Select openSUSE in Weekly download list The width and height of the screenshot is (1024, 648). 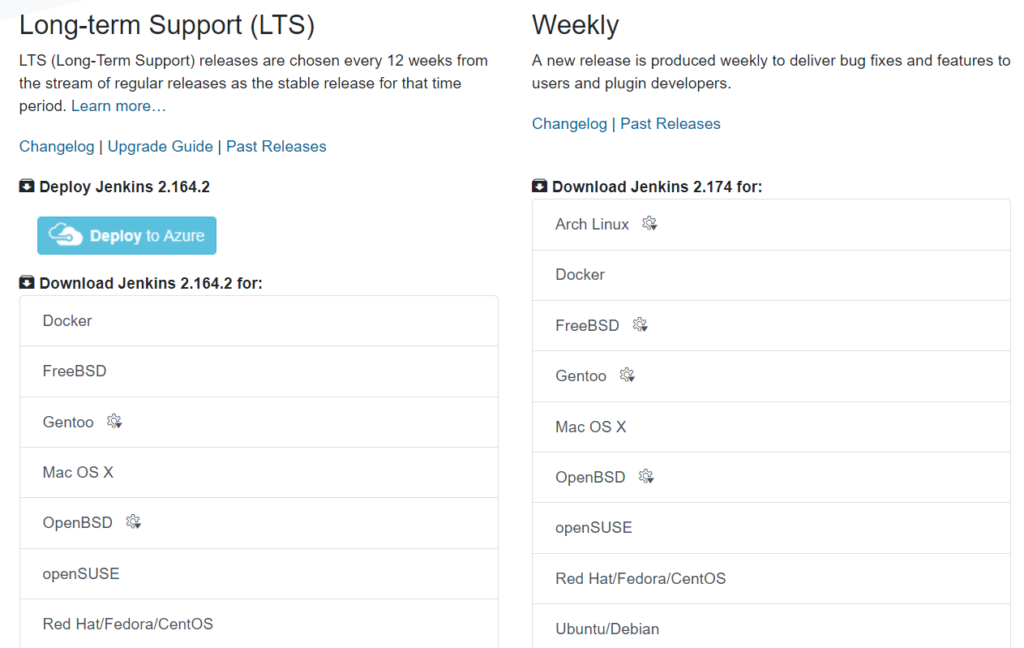point(771,528)
